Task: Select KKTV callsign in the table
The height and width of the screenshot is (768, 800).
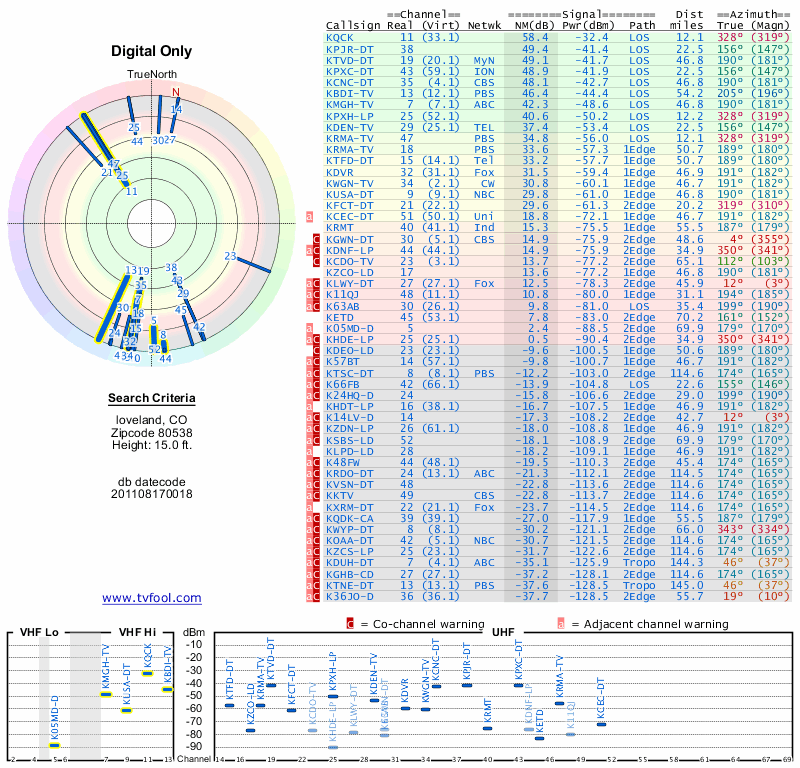Action: click(340, 496)
